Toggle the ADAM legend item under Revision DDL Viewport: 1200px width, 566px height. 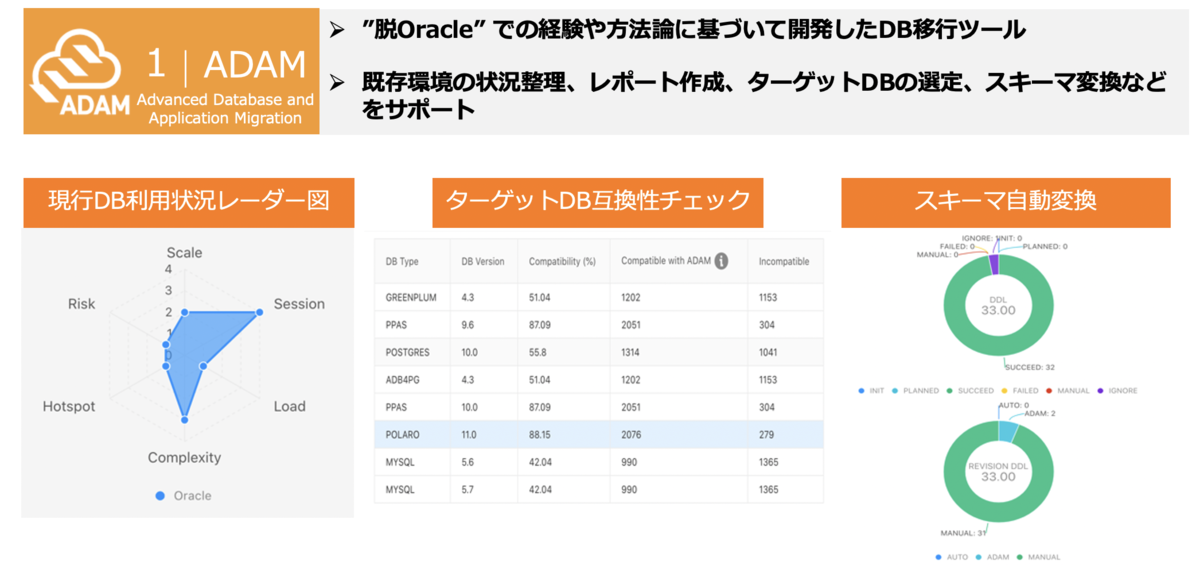pyautogui.click(x=993, y=557)
